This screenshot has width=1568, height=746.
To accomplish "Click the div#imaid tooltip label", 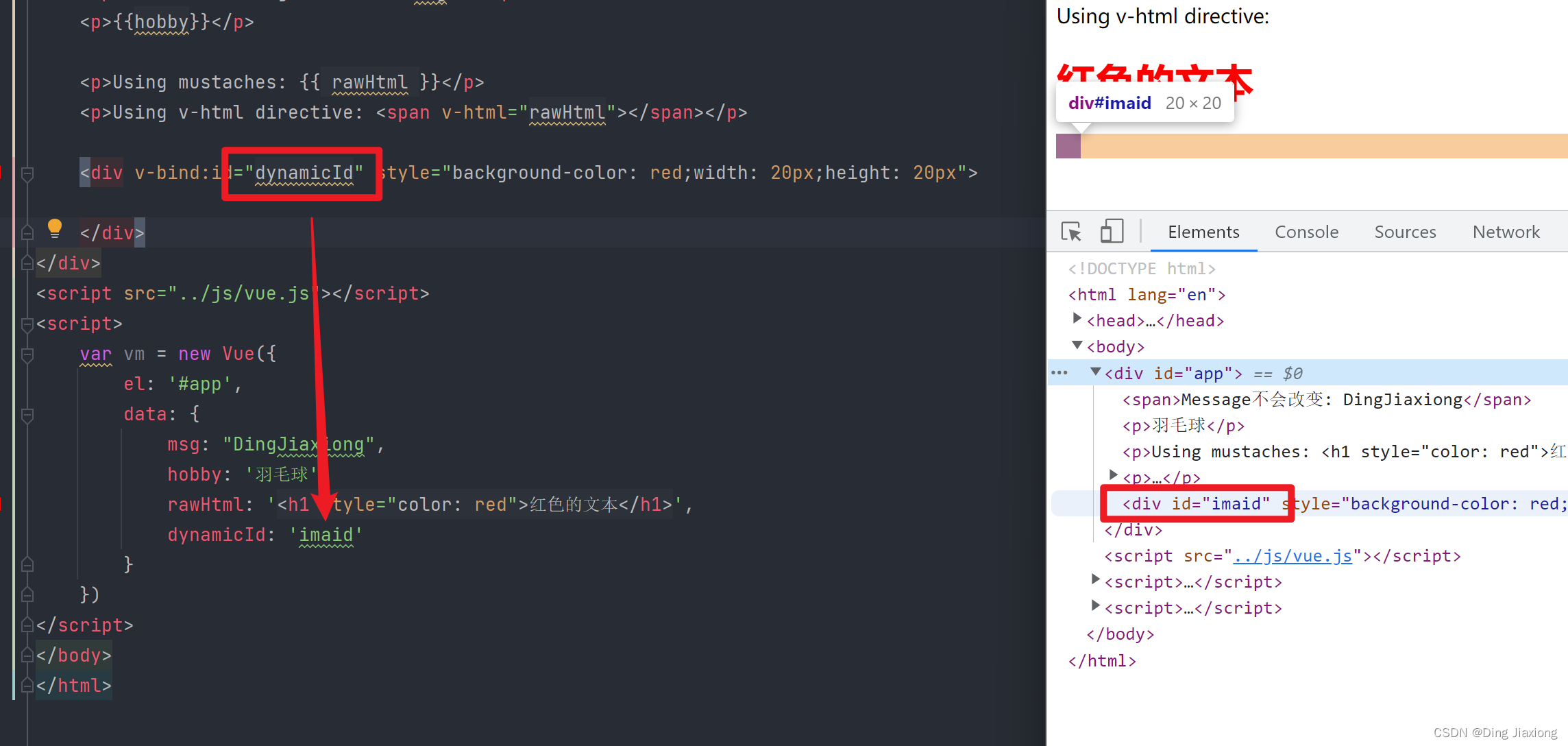I will [1144, 103].
